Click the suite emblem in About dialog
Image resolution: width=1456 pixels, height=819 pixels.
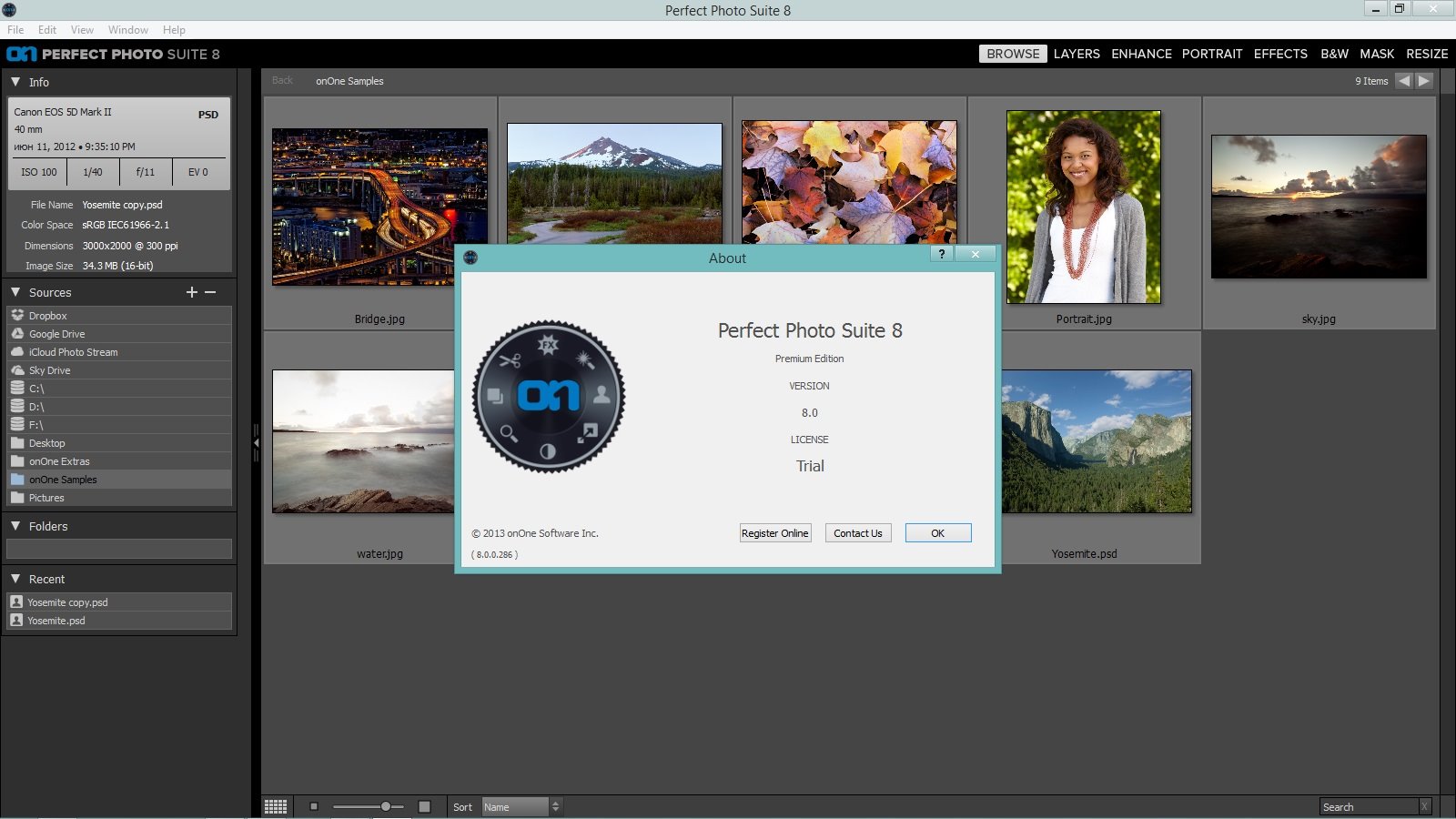[548, 396]
